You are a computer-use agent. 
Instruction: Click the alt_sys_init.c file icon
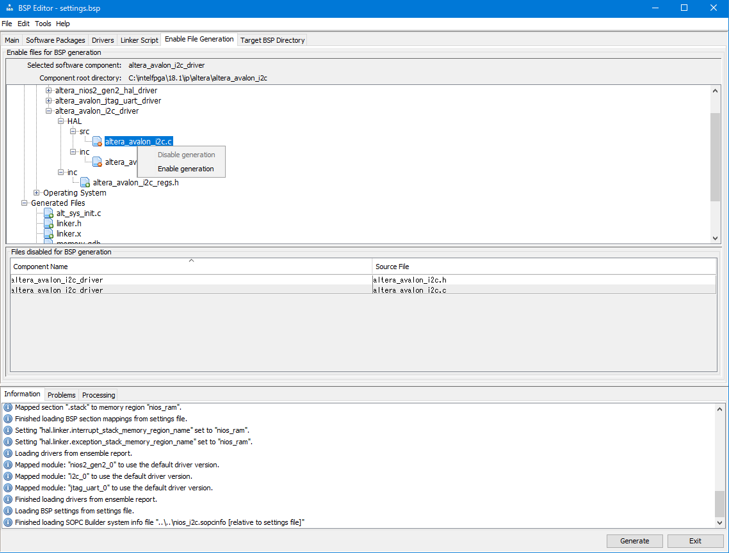[x=48, y=213]
